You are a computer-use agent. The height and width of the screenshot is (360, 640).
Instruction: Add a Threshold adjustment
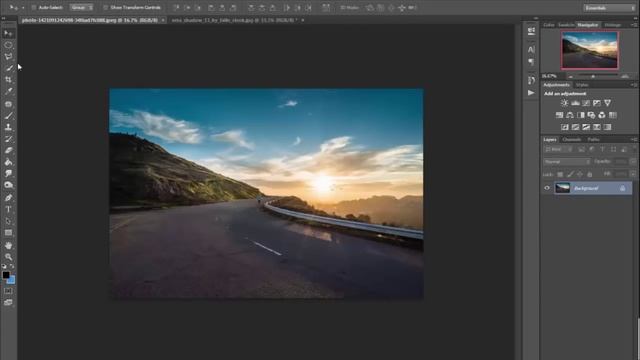586,127
